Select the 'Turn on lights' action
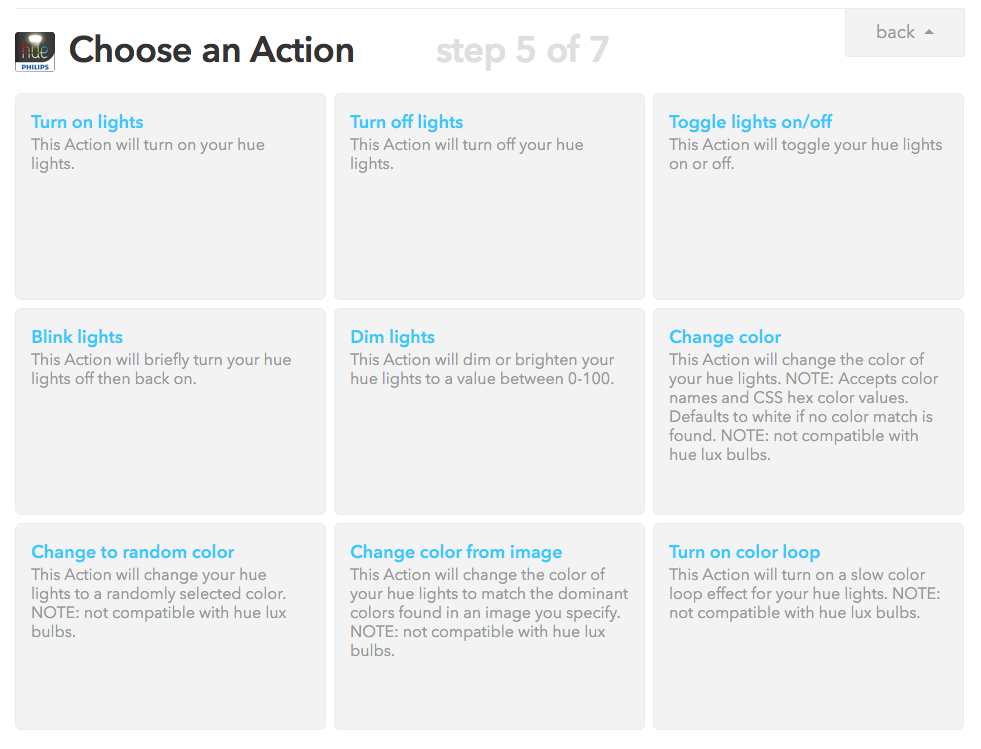The width and height of the screenshot is (981, 749). tap(88, 122)
